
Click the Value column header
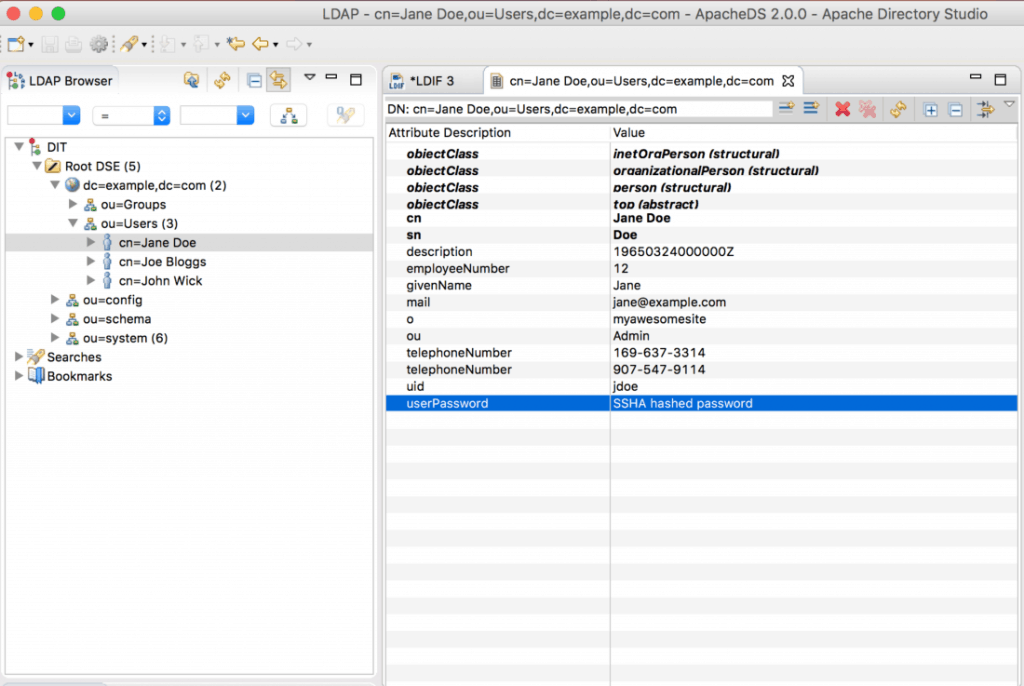click(x=814, y=133)
